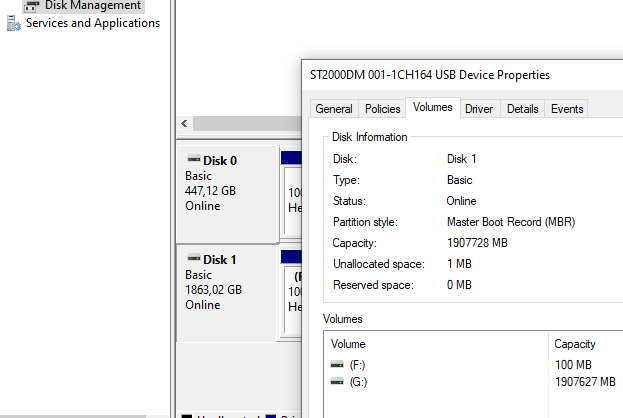The width and height of the screenshot is (623, 418).
Task: Click the horizontal scrollbar track in the volume list pane
Action: tap(247, 124)
